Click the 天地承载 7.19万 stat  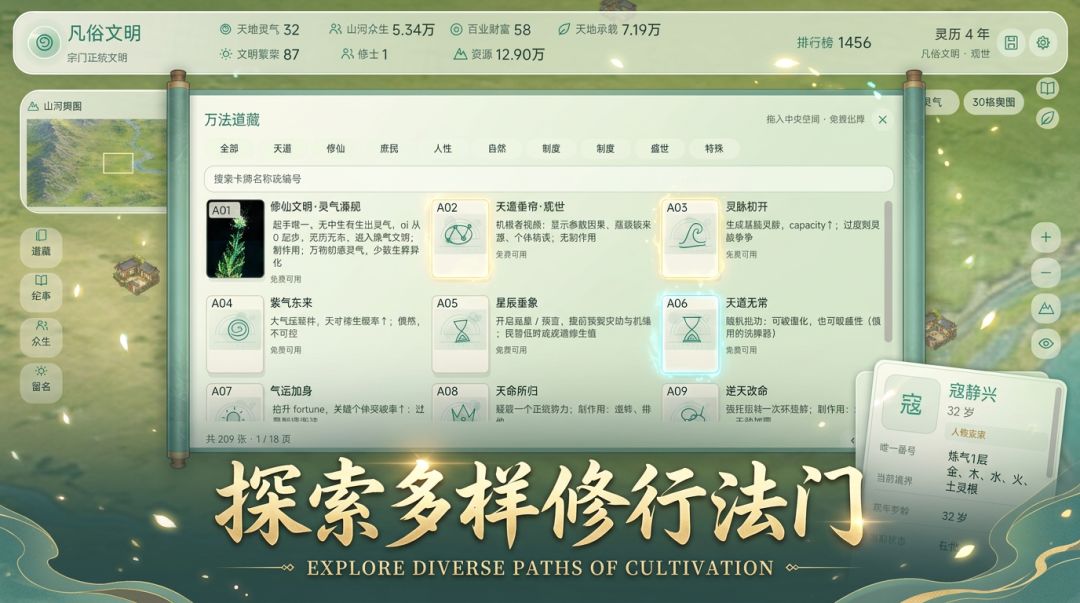pyautogui.click(x=609, y=30)
